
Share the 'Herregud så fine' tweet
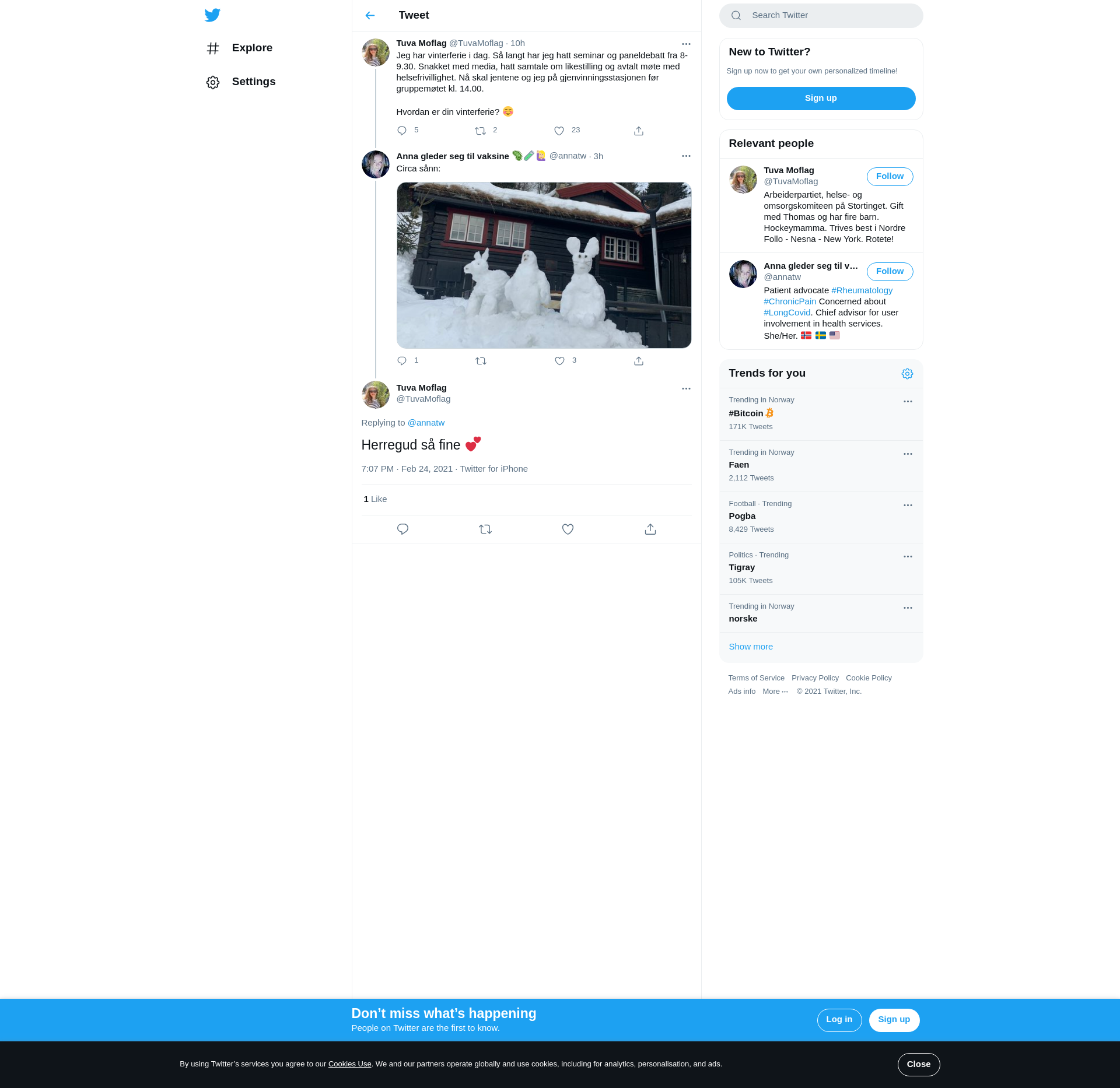(x=650, y=529)
